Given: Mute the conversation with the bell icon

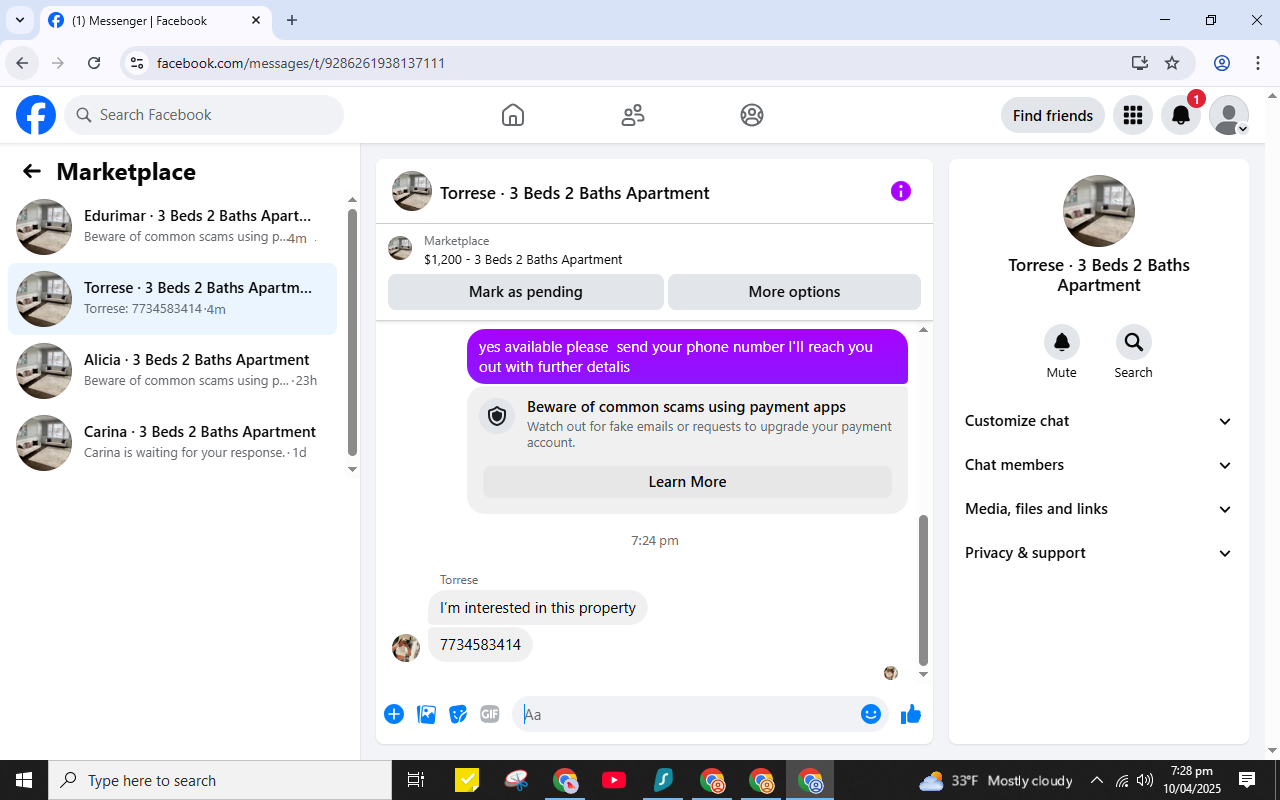Looking at the screenshot, I should coord(1062,342).
